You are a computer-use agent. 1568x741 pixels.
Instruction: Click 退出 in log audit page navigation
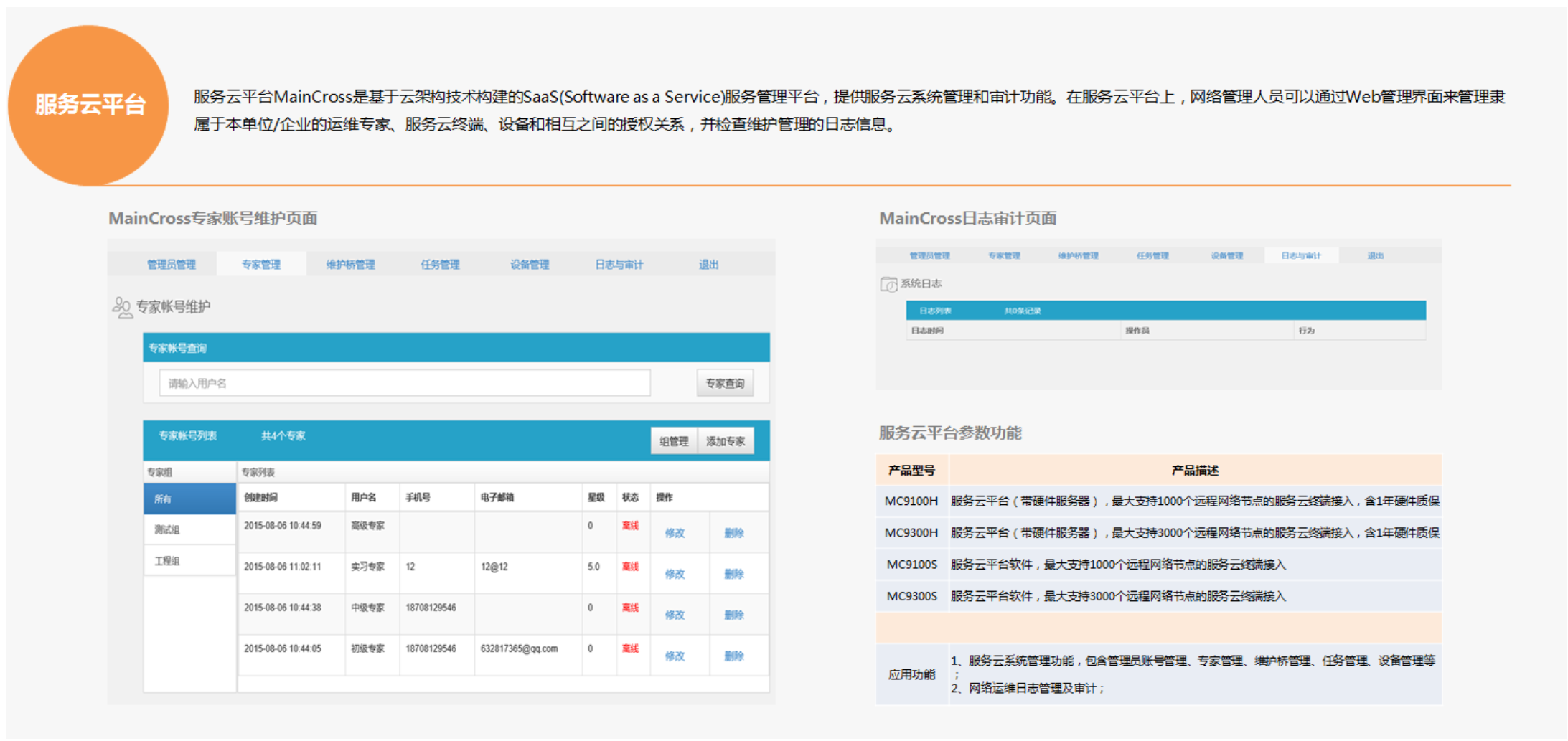(x=1376, y=256)
